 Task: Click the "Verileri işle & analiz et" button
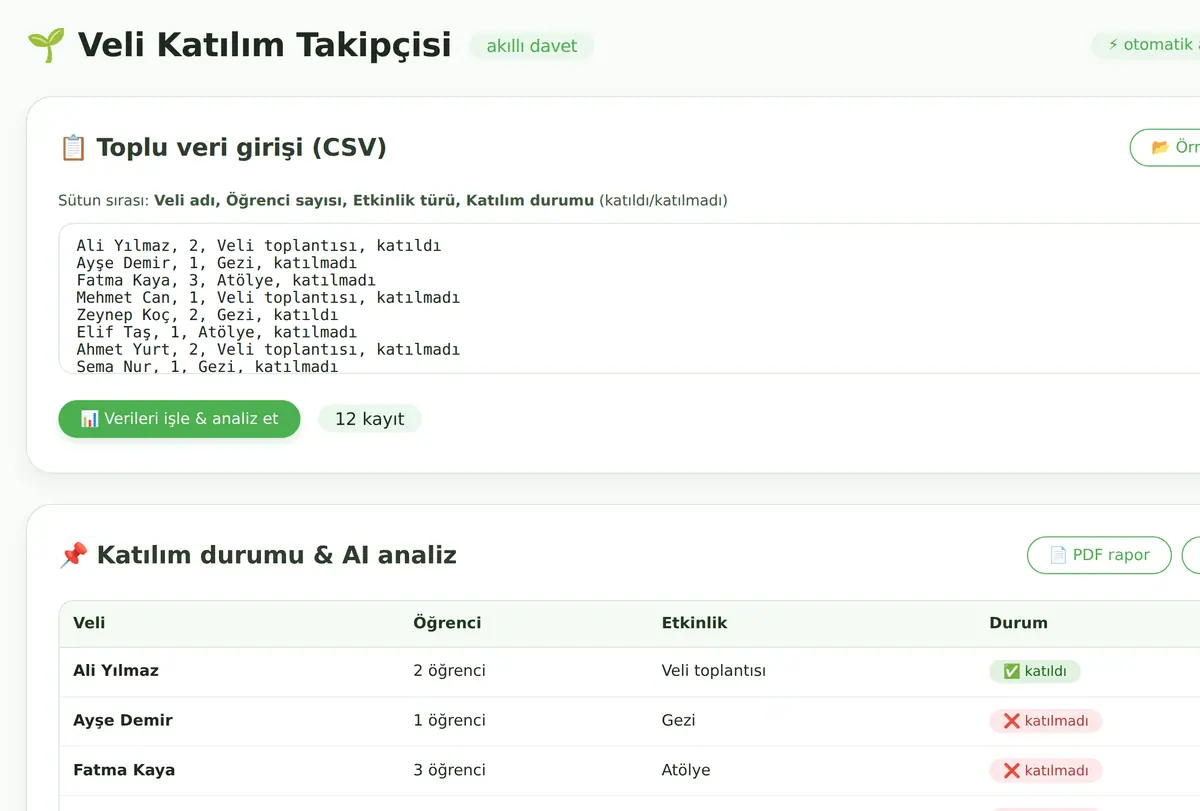click(179, 419)
